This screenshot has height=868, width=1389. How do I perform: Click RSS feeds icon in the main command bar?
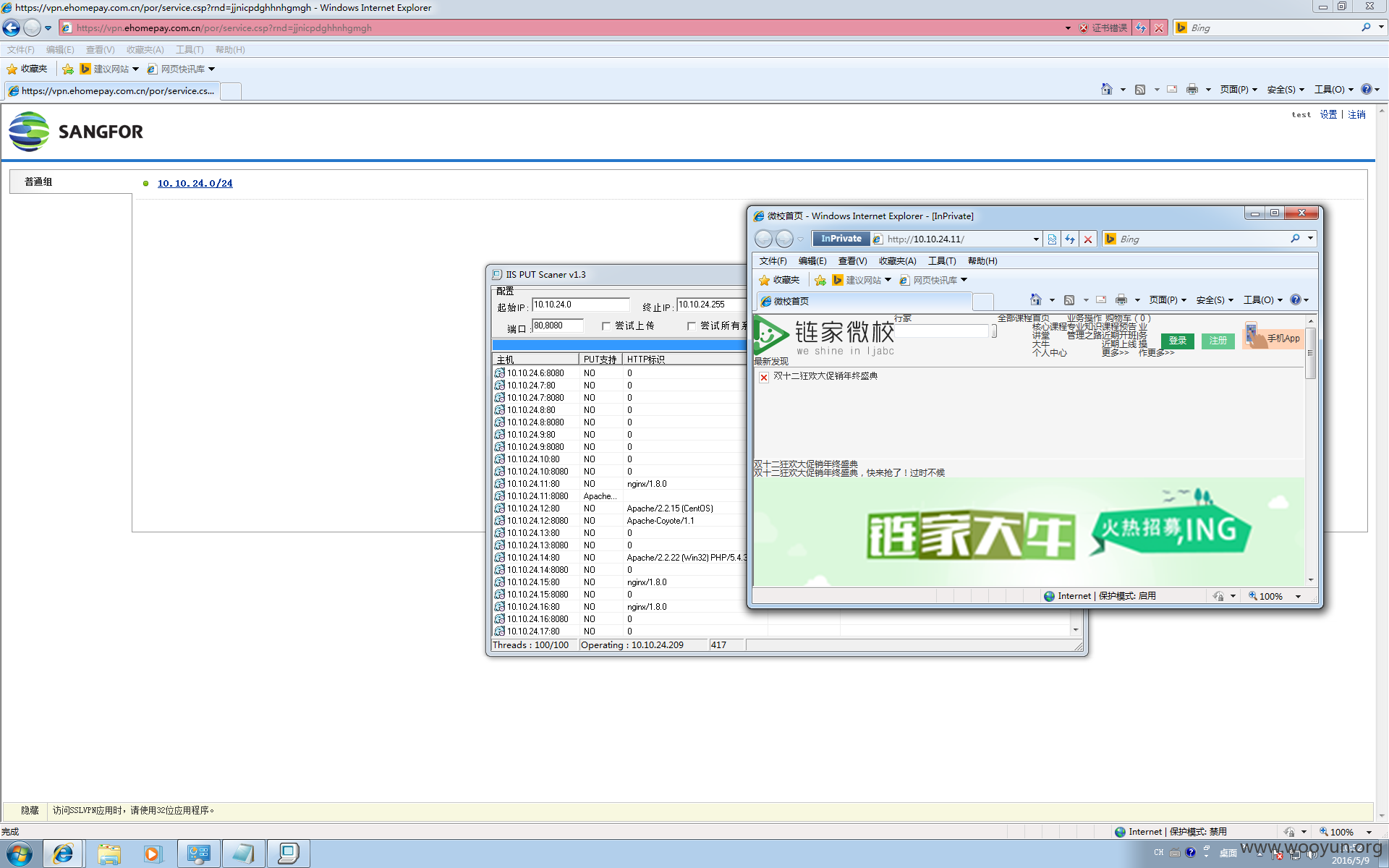coord(1140,89)
